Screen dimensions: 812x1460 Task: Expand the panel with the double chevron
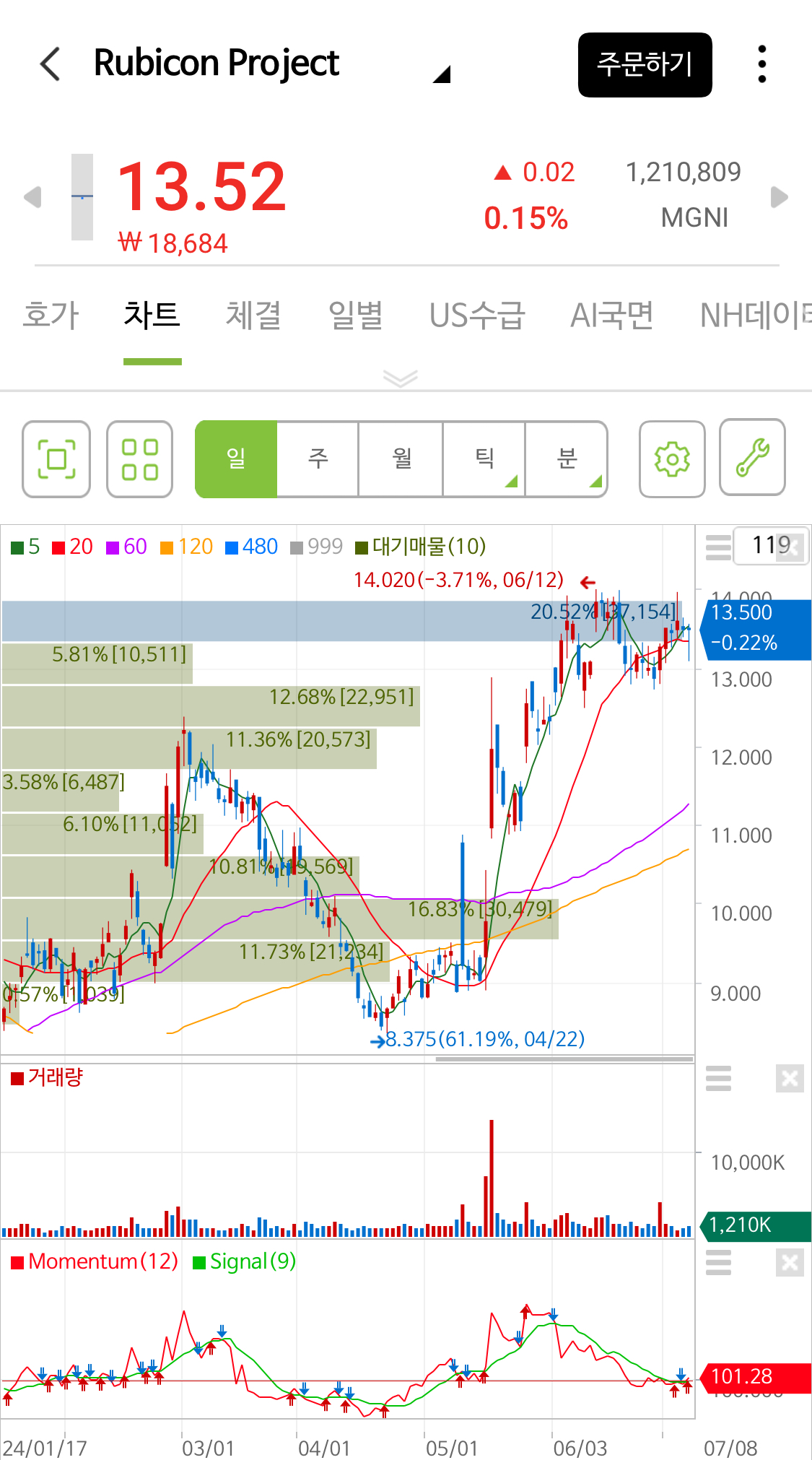[x=401, y=378]
